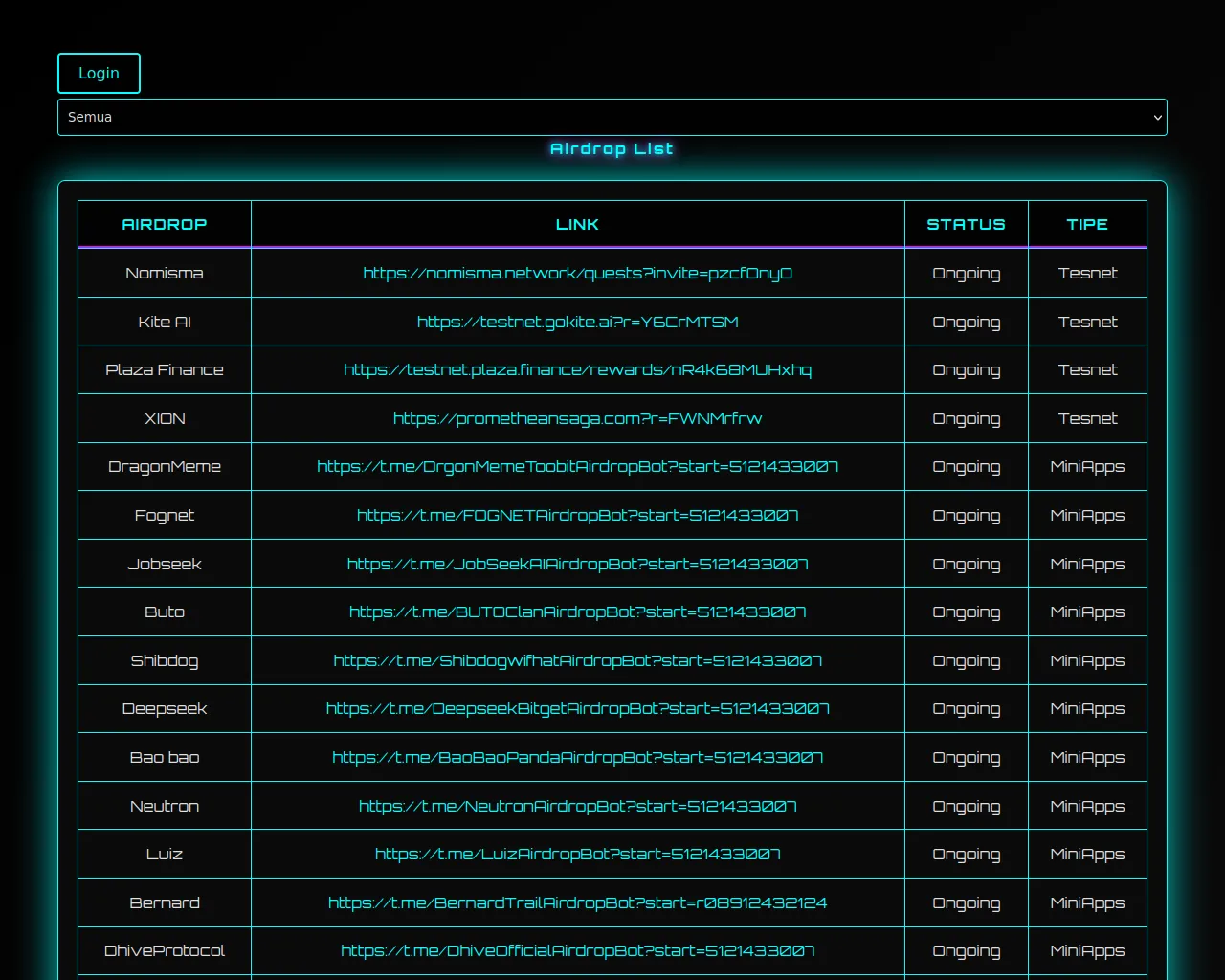
Task: Click MiniApps type in the Buto row
Action: pyautogui.click(x=1087, y=612)
